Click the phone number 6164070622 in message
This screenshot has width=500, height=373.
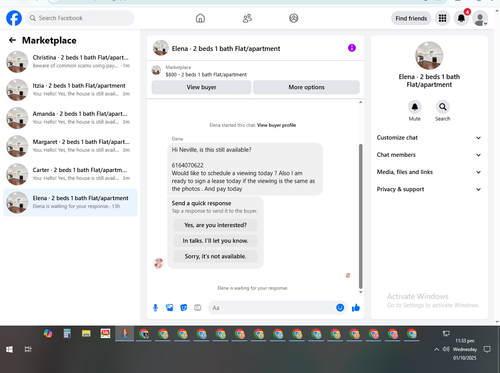(187, 165)
